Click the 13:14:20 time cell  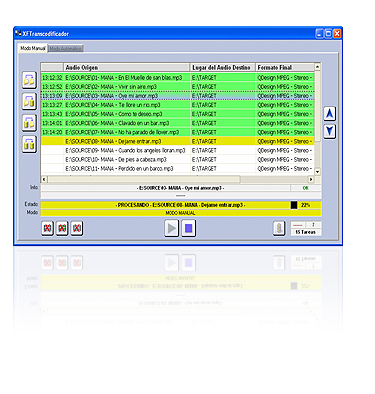click(x=52, y=132)
